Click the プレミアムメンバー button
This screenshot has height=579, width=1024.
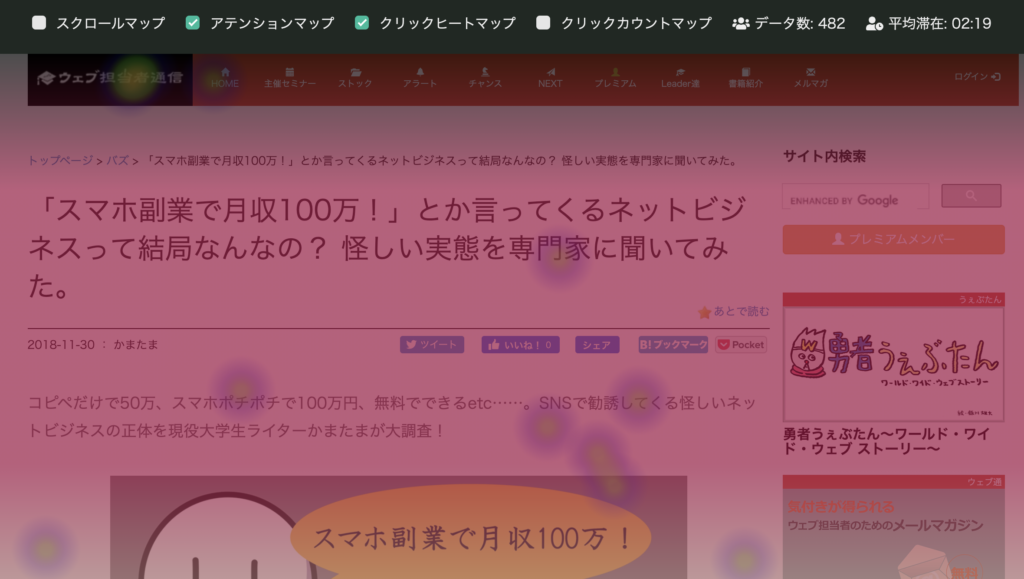coord(893,240)
